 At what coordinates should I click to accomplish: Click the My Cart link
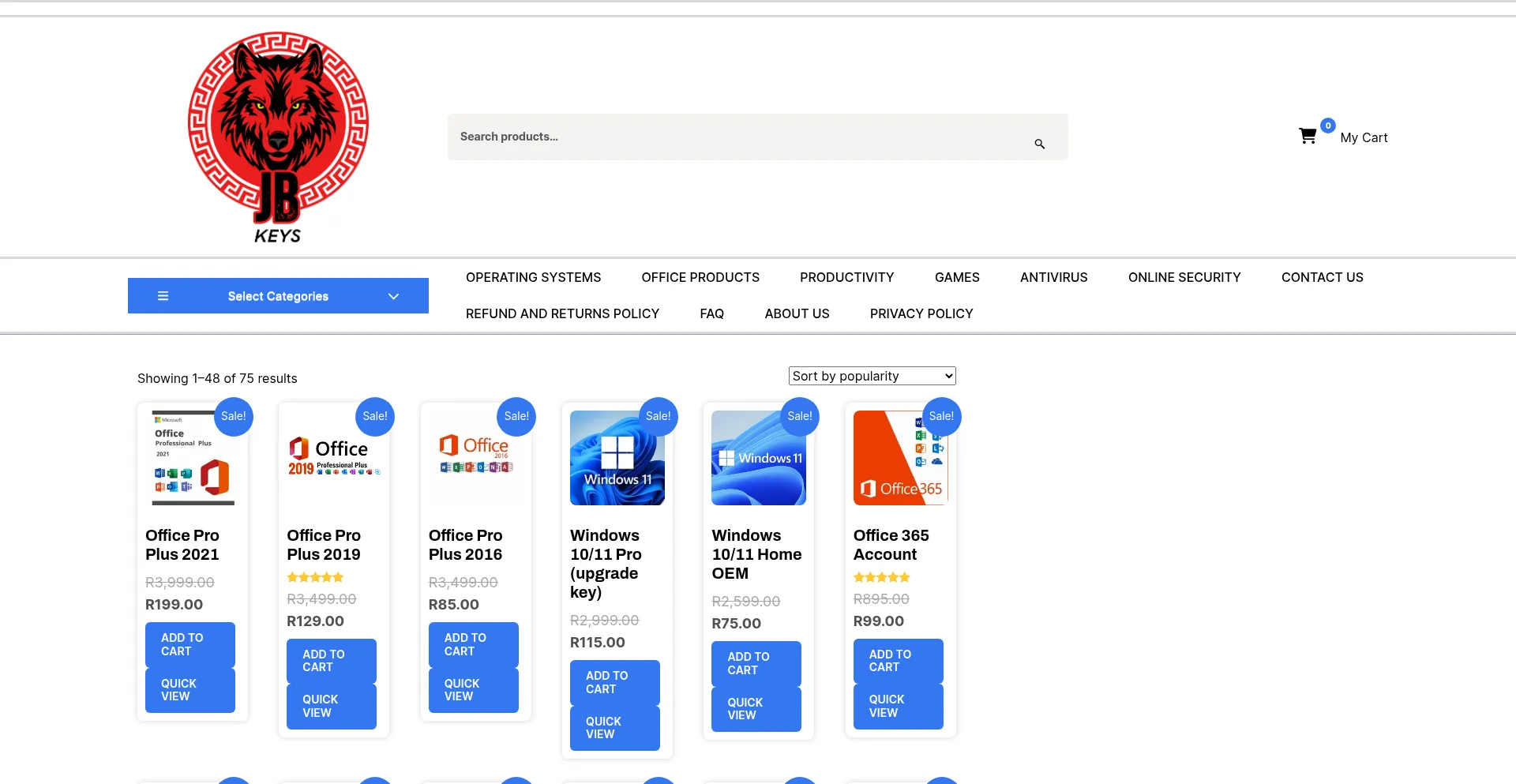coord(1364,137)
